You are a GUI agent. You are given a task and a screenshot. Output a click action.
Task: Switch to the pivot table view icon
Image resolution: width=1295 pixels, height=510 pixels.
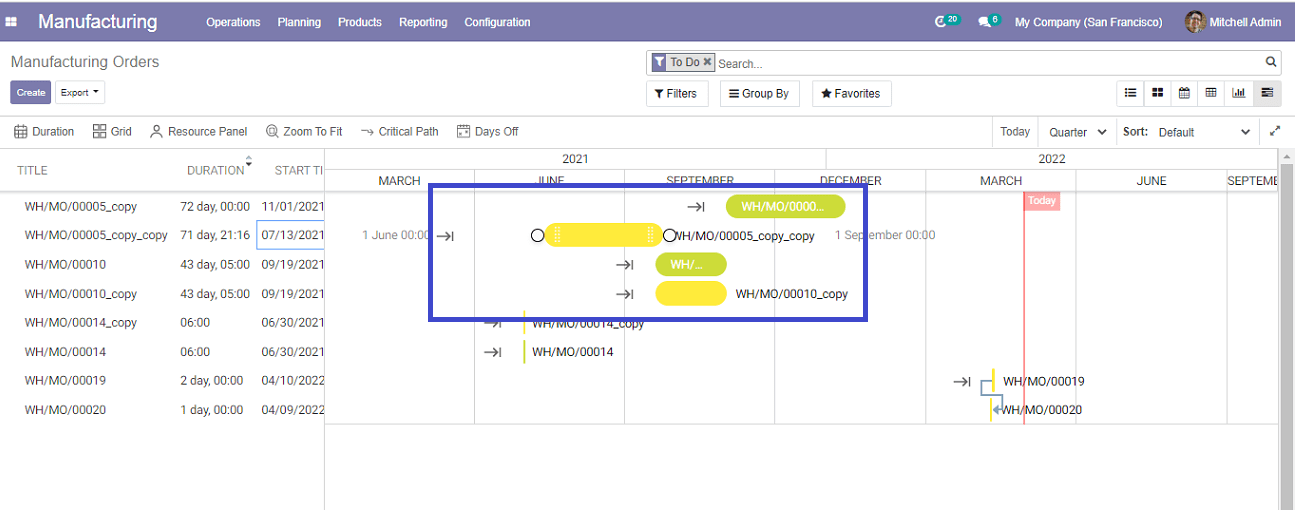[1211, 93]
